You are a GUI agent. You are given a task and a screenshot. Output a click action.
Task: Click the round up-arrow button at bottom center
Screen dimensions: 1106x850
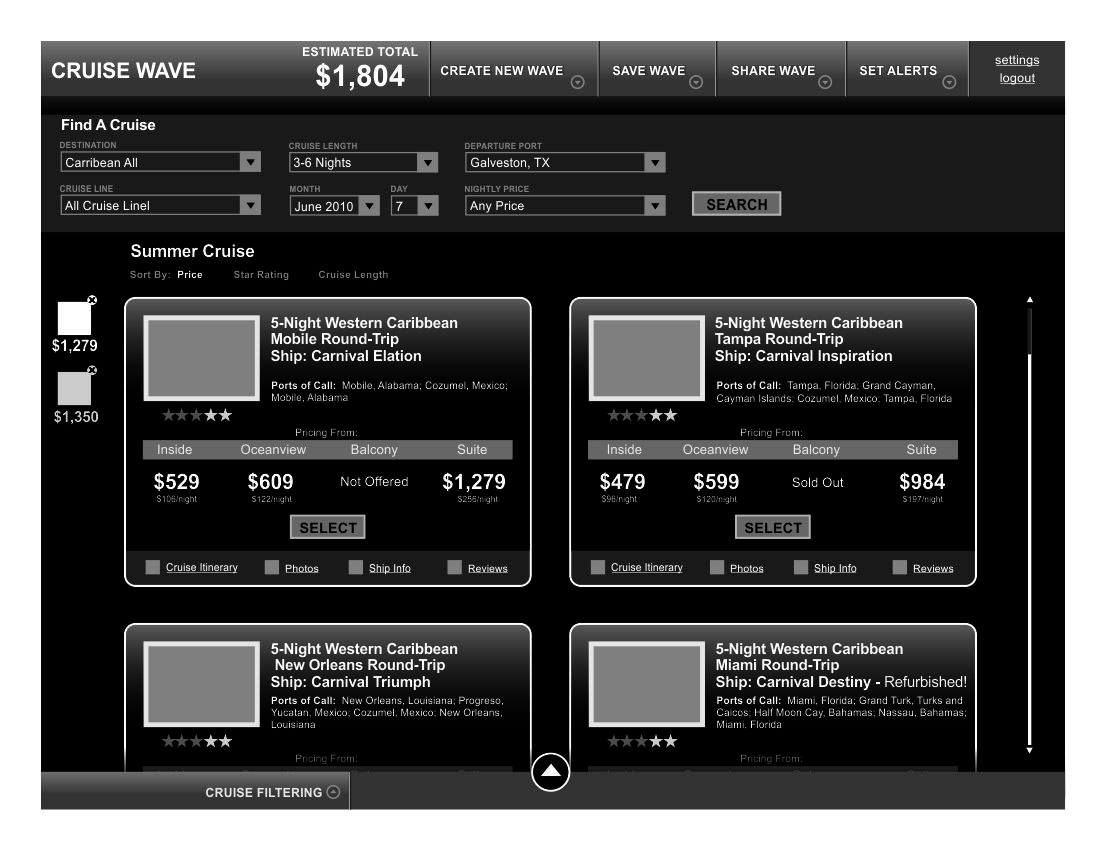(550, 772)
